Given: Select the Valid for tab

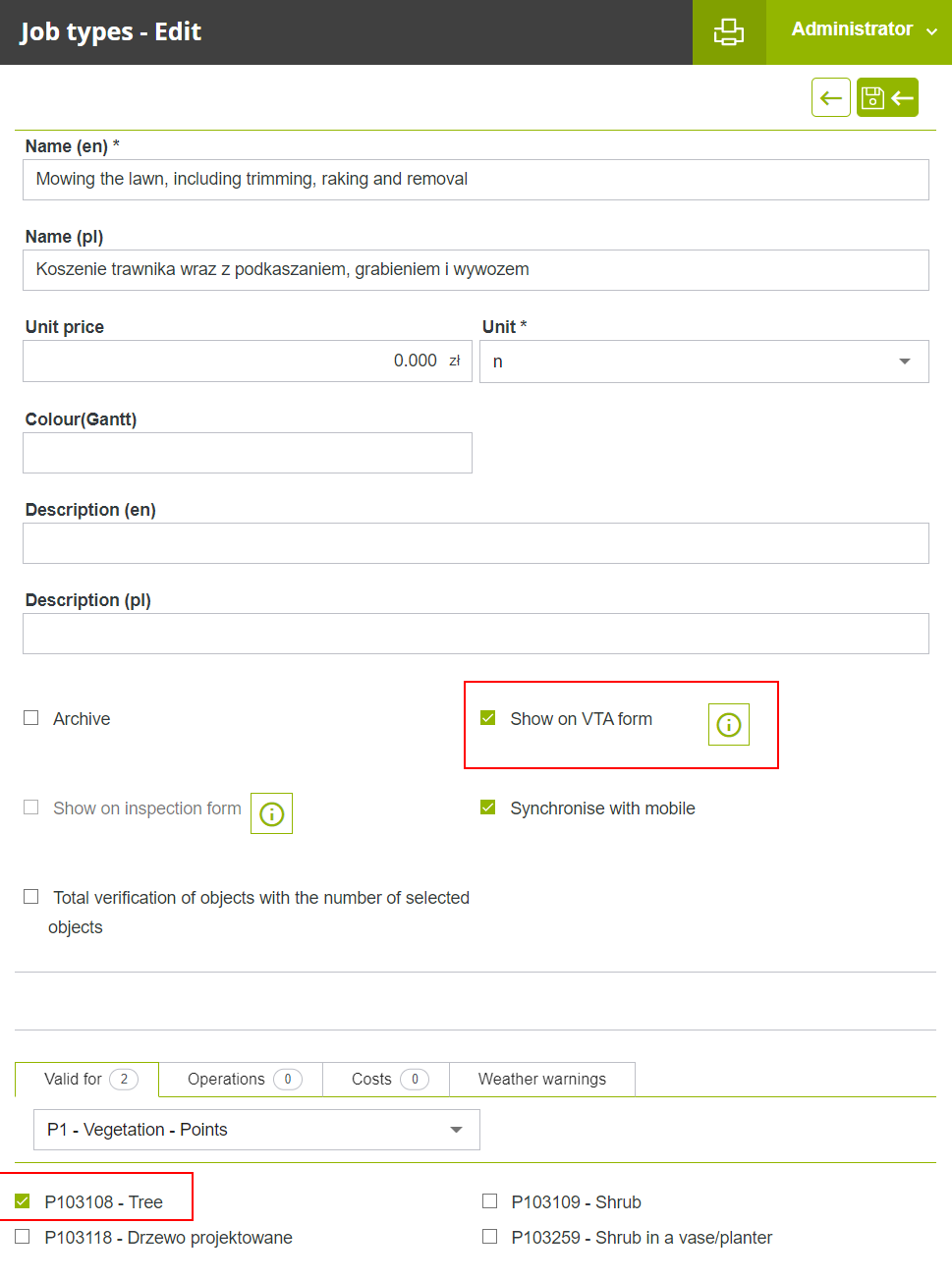Looking at the screenshot, I should coord(87,1079).
